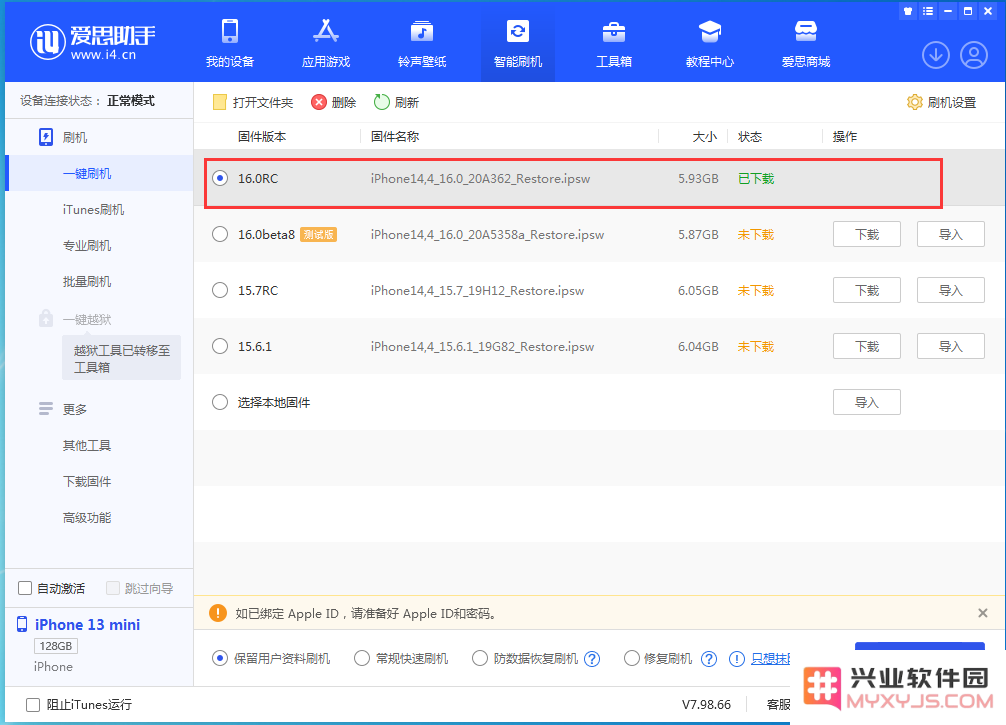Select 常规快速刷机 radio option
The image size is (1006, 725).
coord(362,658)
